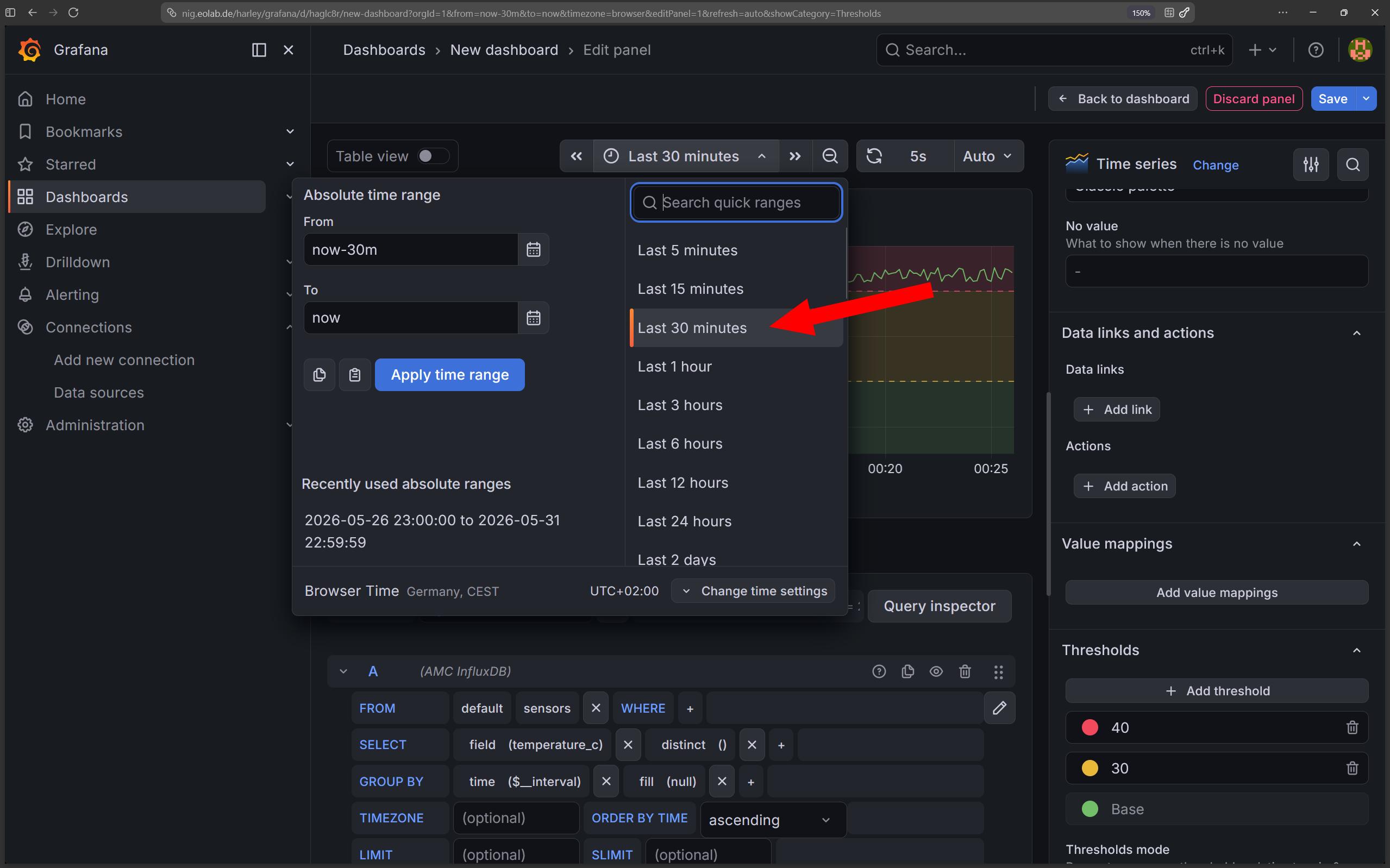Open calendar picker for To field

534,318
